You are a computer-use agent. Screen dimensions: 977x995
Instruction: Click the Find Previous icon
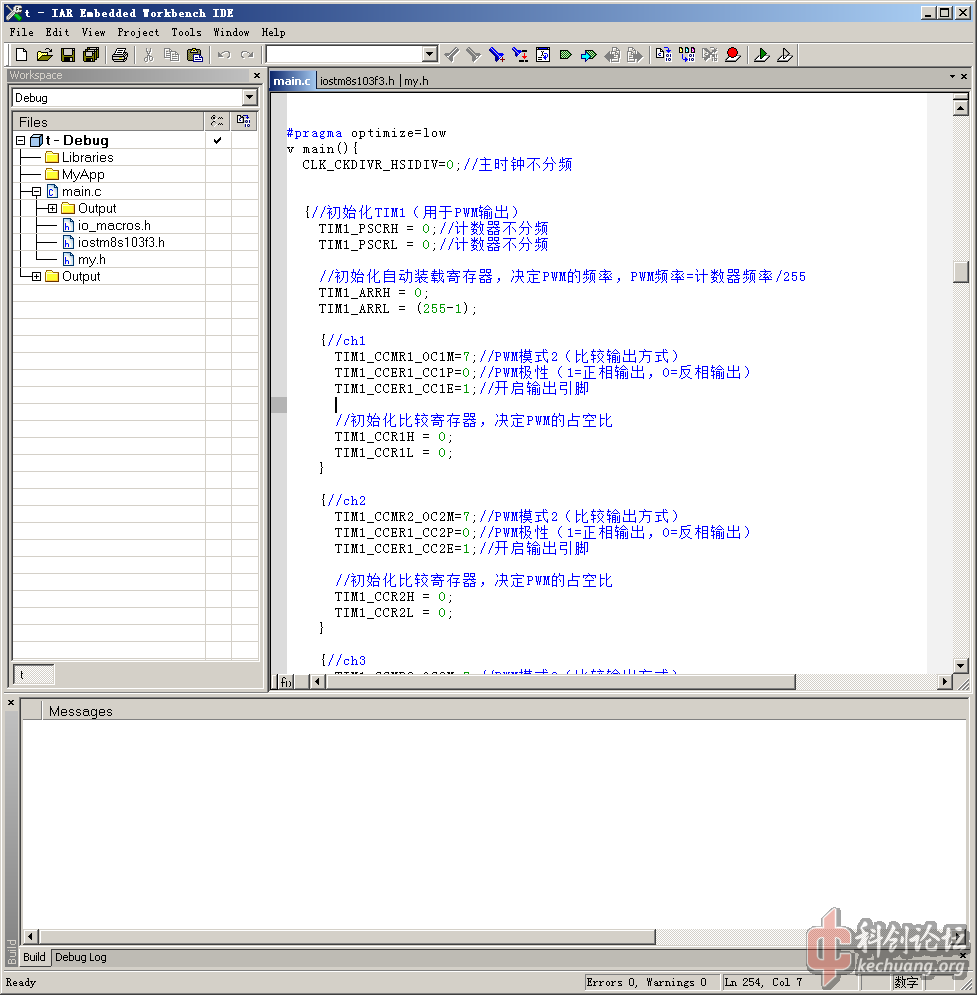tap(451, 55)
